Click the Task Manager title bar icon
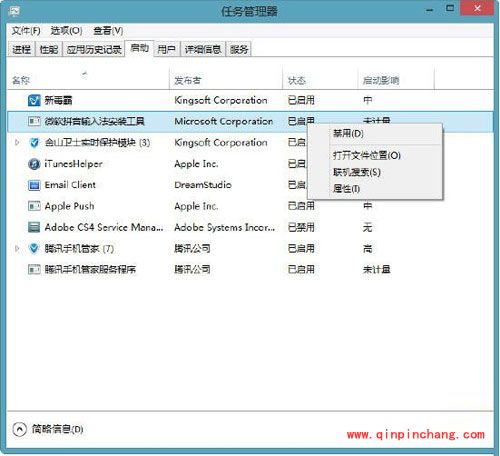The image size is (500, 456). 14,12
